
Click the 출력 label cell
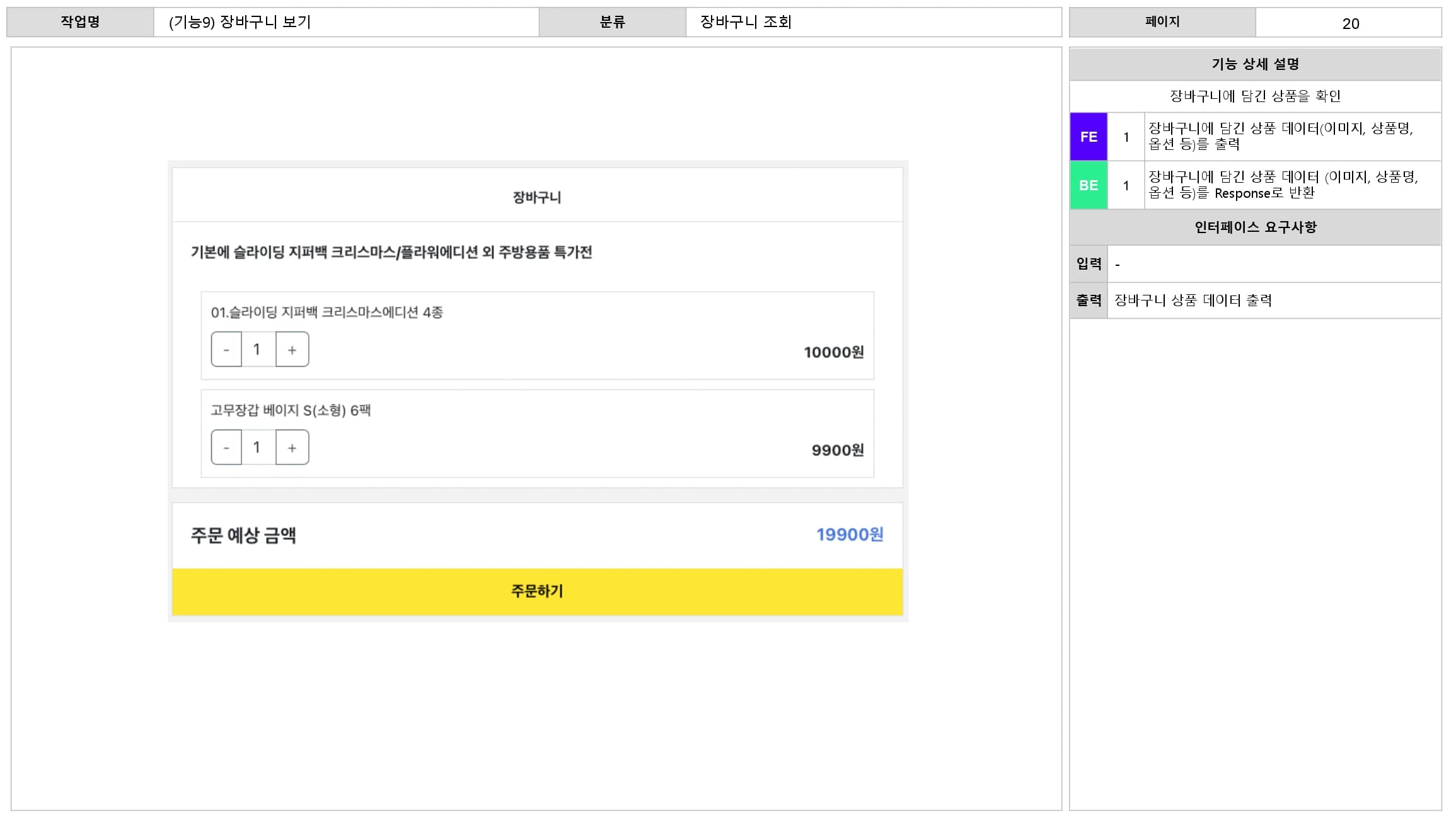pyautogui.click(x=1089, y=301)
